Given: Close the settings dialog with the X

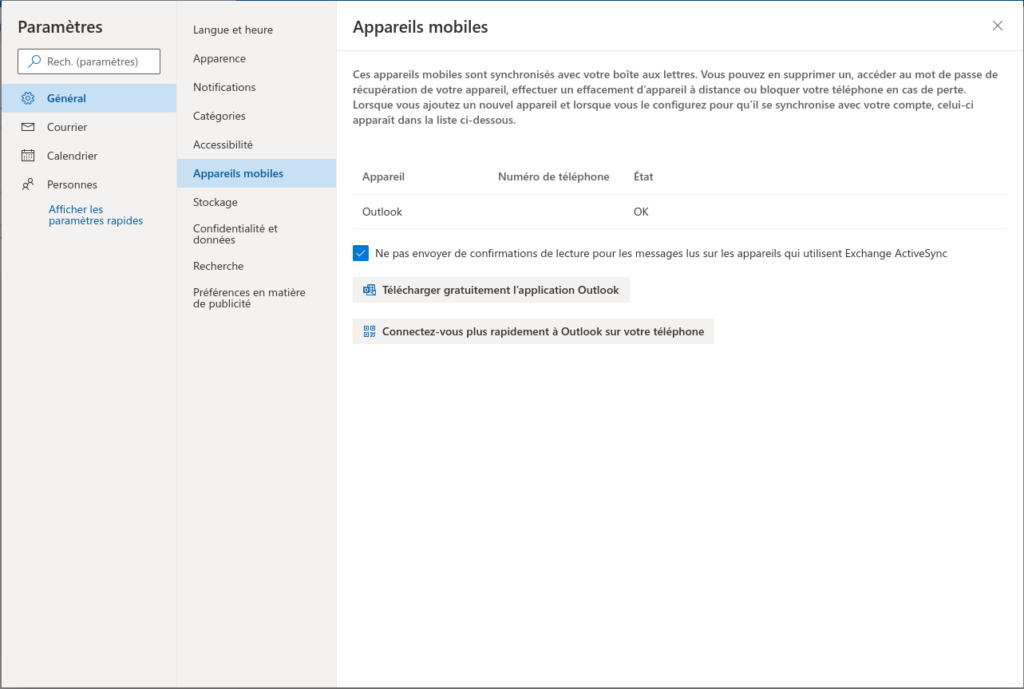Looking at the screenshot, I should [x=997, y=25].
